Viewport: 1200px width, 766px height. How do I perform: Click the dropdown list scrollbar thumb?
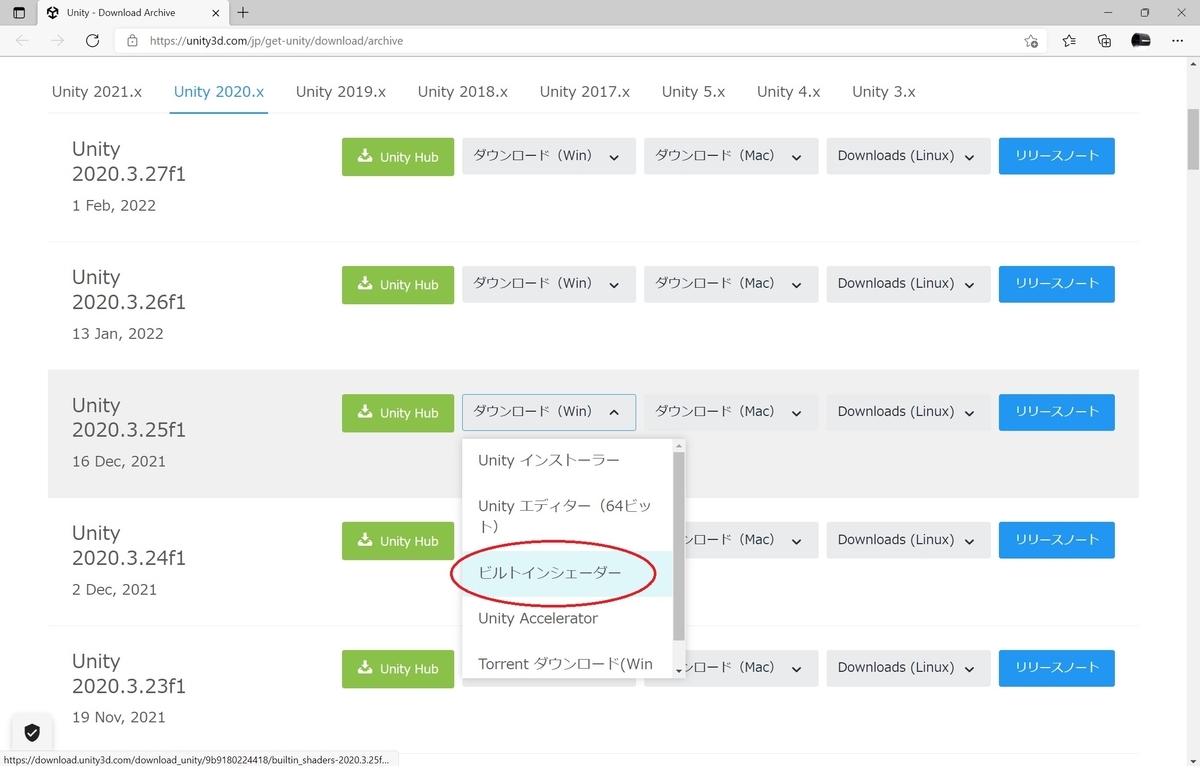[679, 546]
